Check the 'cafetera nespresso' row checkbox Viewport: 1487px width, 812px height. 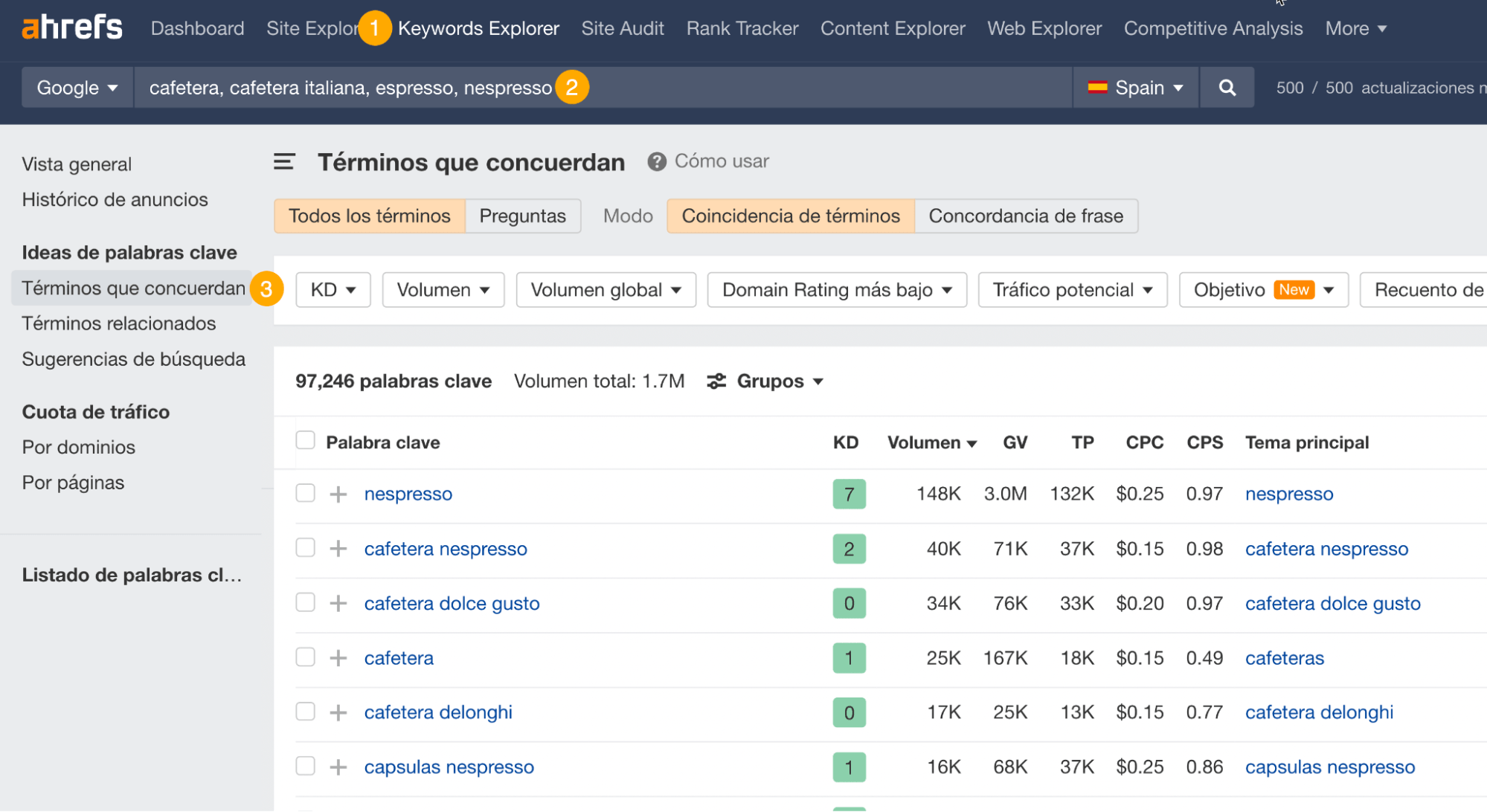click(305, 547)
